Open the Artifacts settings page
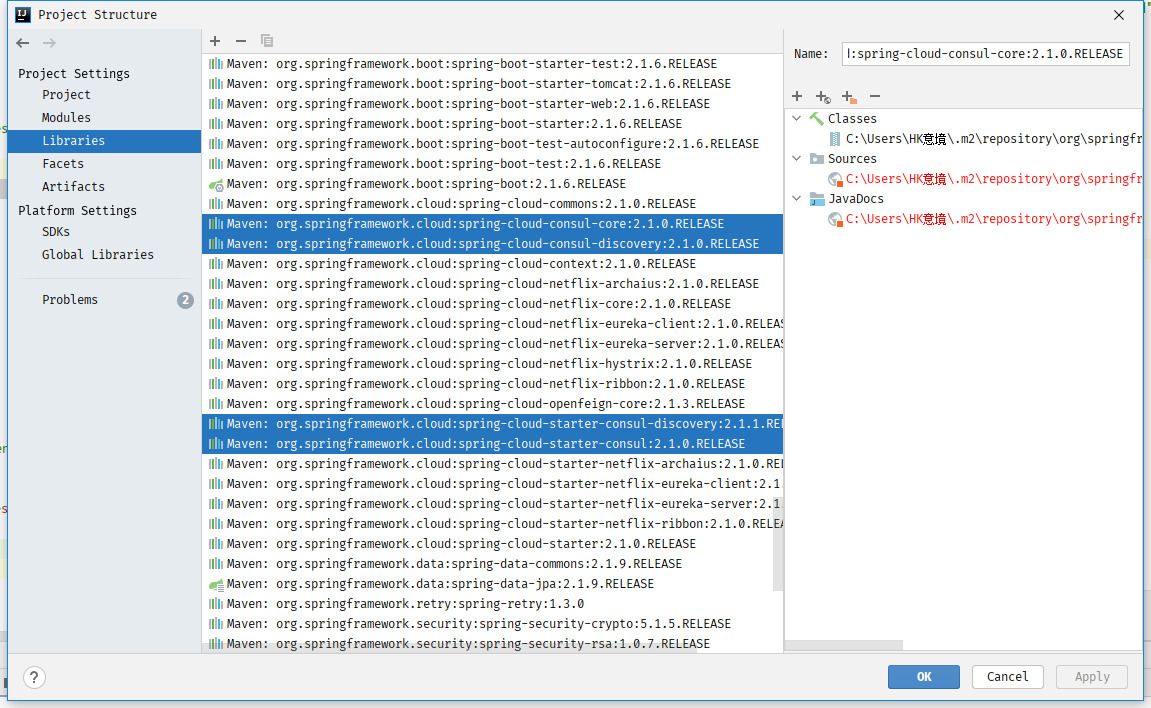The height and width of the screenshot is (708, 1151). tap(73, 186)
